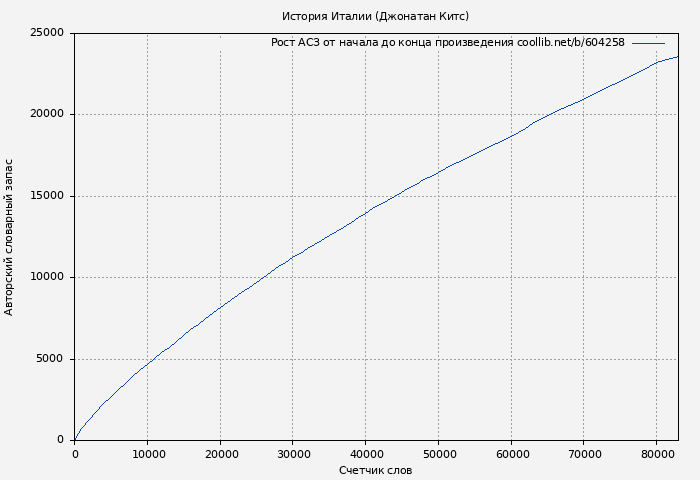Select the horizontal axis label "Счетчик слов"

(x=375, y=470)
